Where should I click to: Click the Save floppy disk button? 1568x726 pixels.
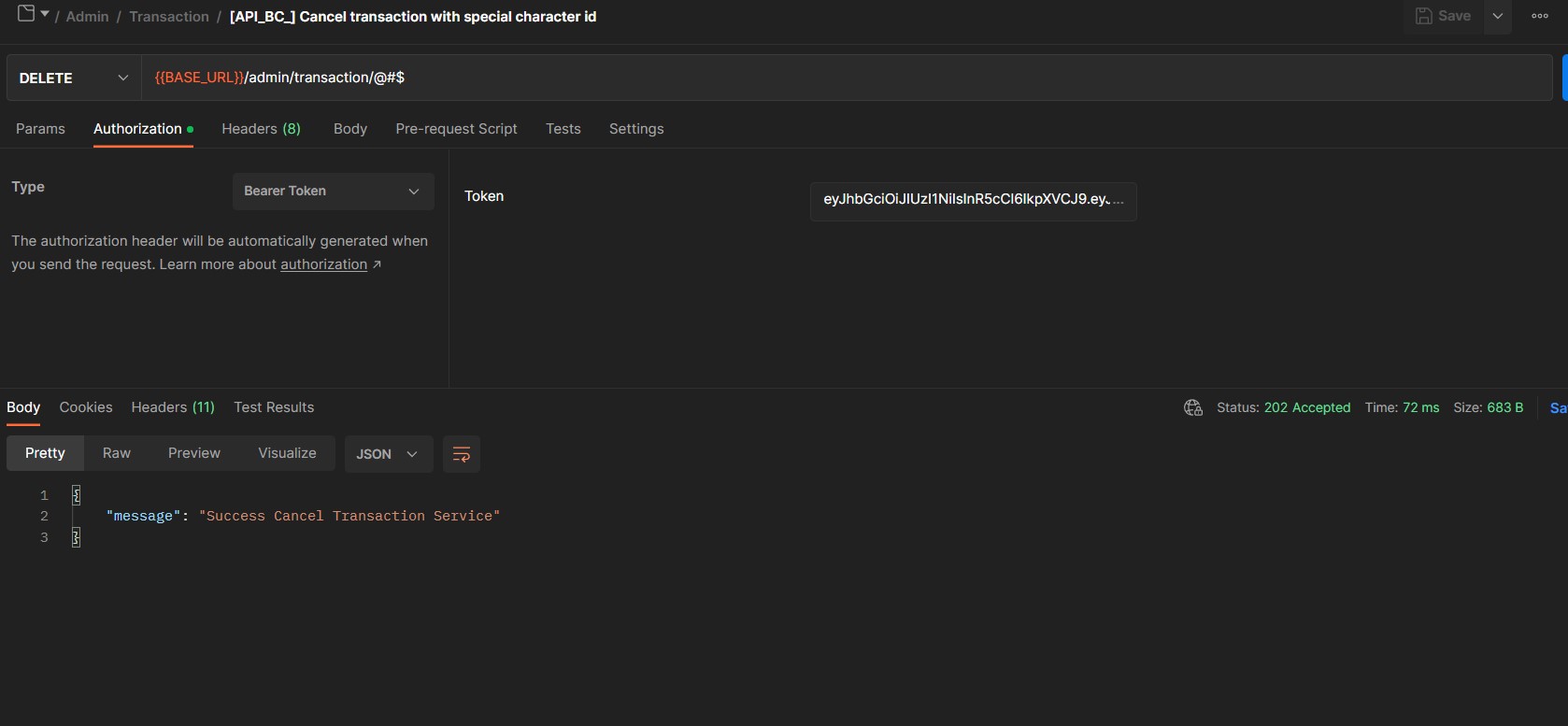(1443, 16)
